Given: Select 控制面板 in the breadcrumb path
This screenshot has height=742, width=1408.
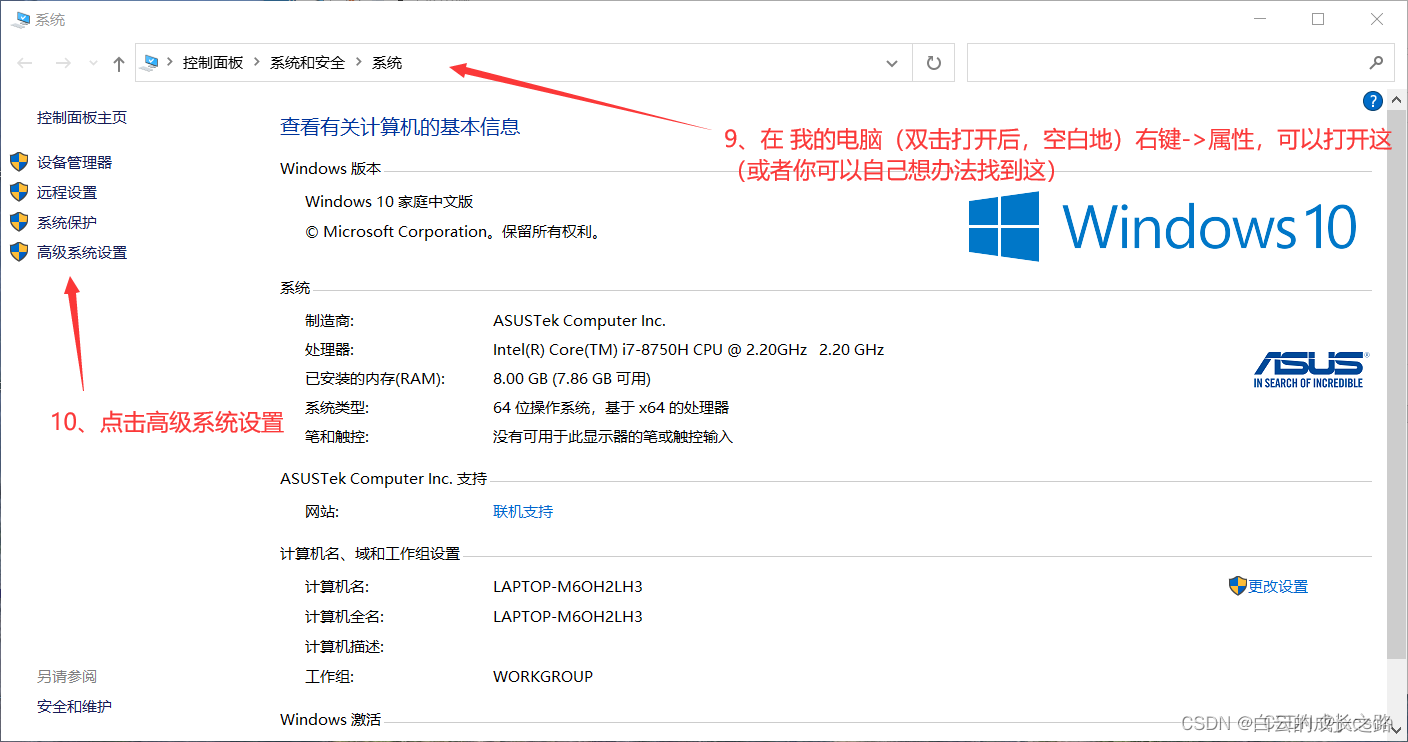Looking at the screenshot, I should click(x=213, y=63).
